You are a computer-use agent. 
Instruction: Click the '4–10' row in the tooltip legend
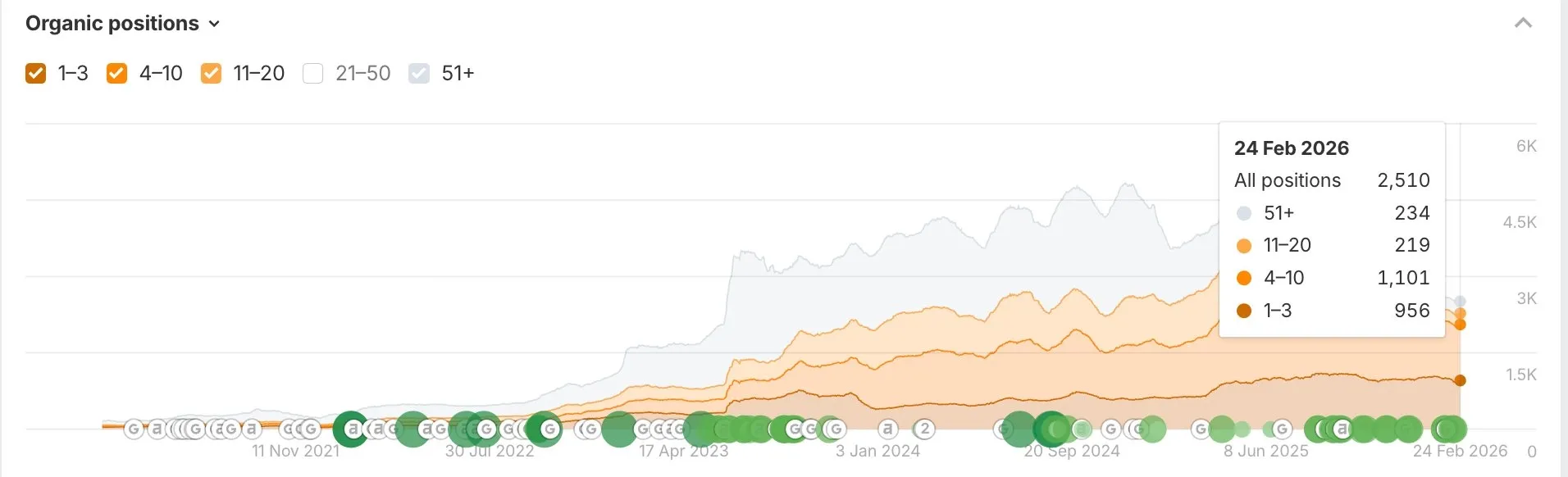pyautogui.click(x=1283, y=278)
